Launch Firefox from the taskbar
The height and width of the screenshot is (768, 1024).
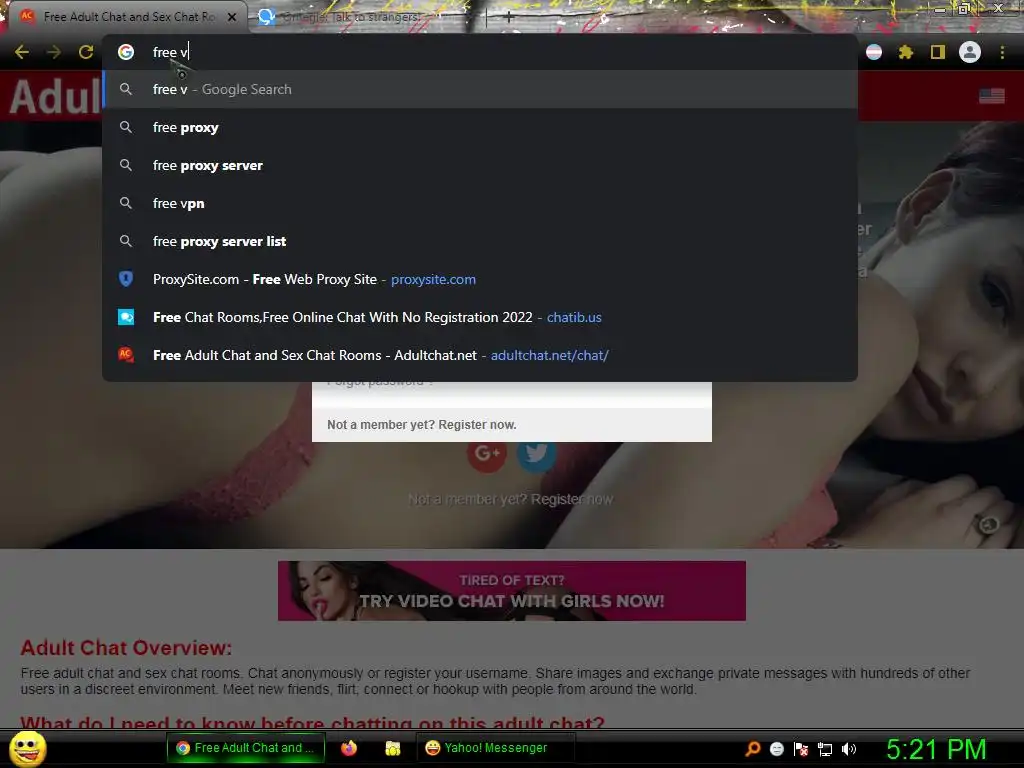click(x=349, y=748)
